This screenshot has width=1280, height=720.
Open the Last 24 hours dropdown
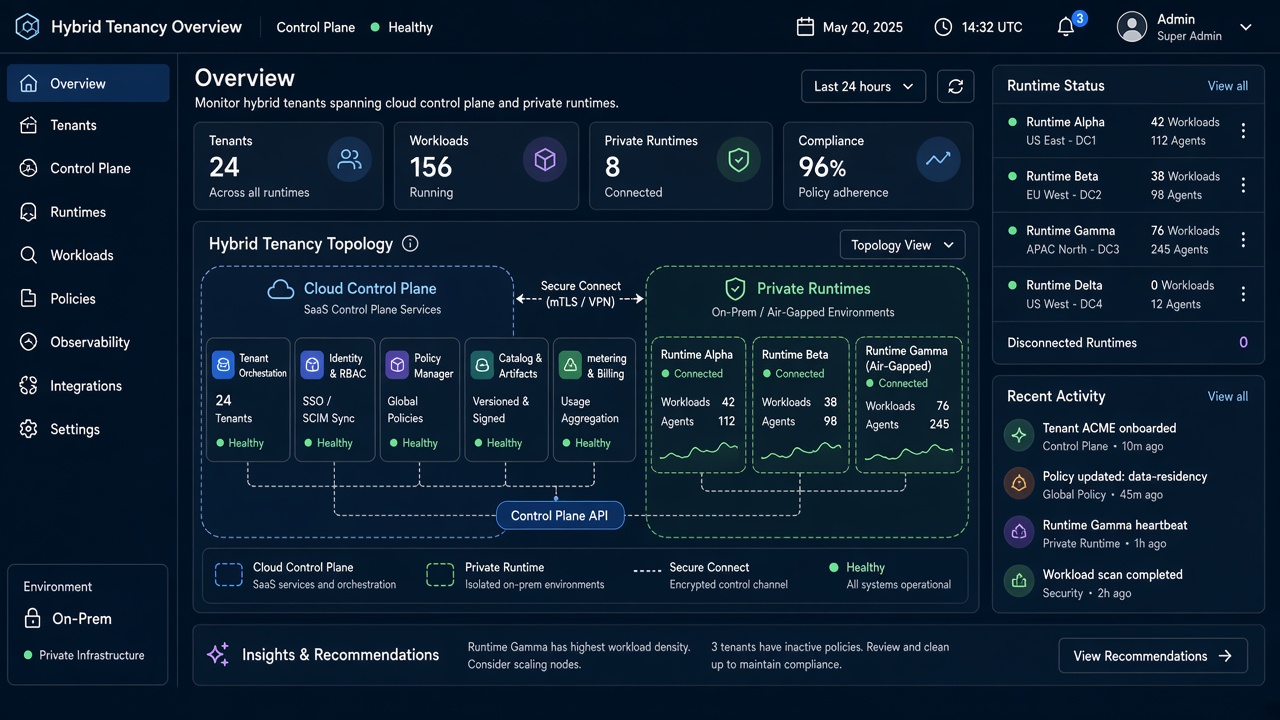(x=863, y=87)
